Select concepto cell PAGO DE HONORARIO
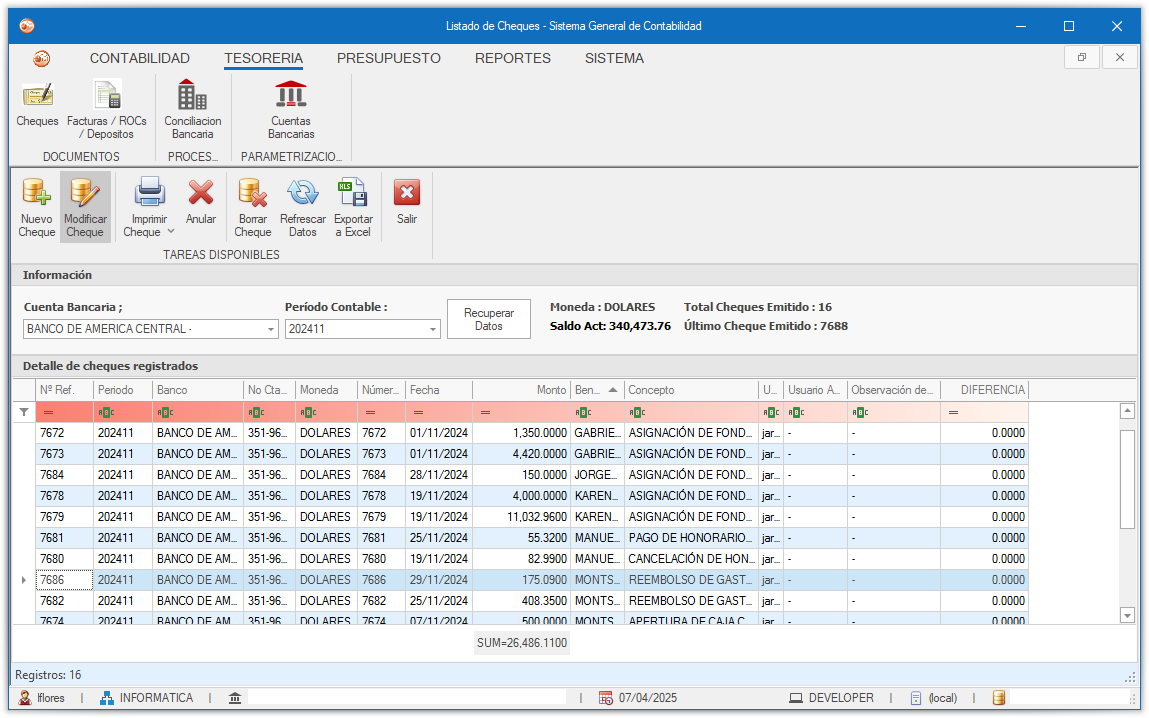The width and height of the screenshot is (1149, 718). coord(692,538)
